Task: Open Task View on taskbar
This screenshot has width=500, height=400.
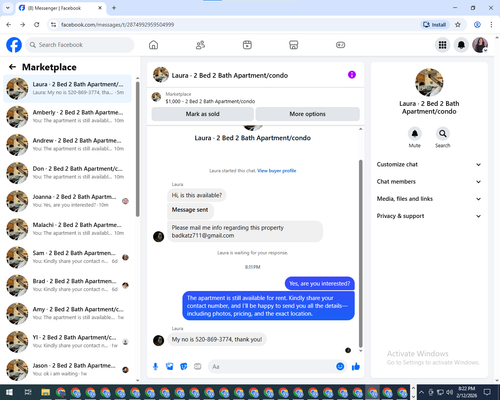Action: point(28,392)
